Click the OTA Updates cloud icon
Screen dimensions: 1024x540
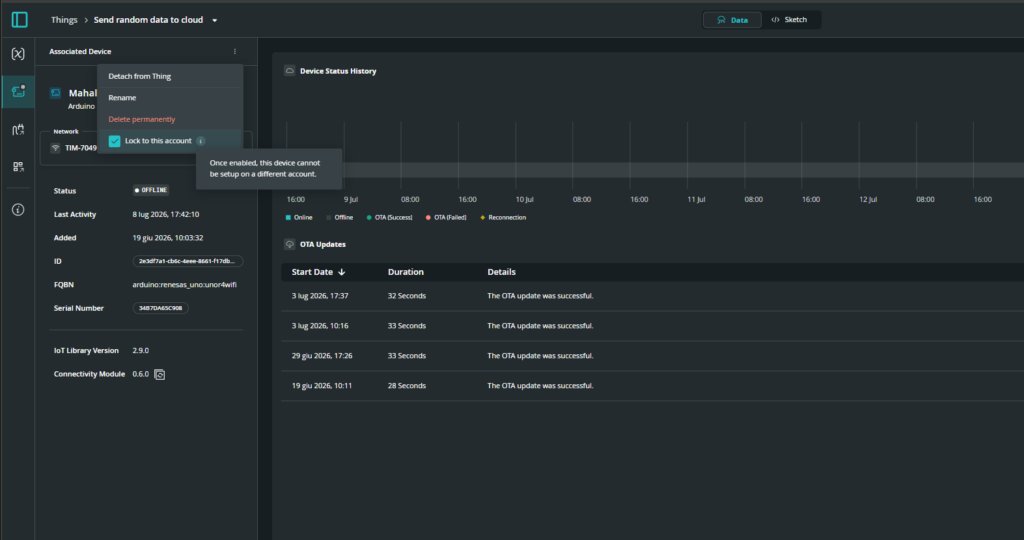click(x=289, y=244)
